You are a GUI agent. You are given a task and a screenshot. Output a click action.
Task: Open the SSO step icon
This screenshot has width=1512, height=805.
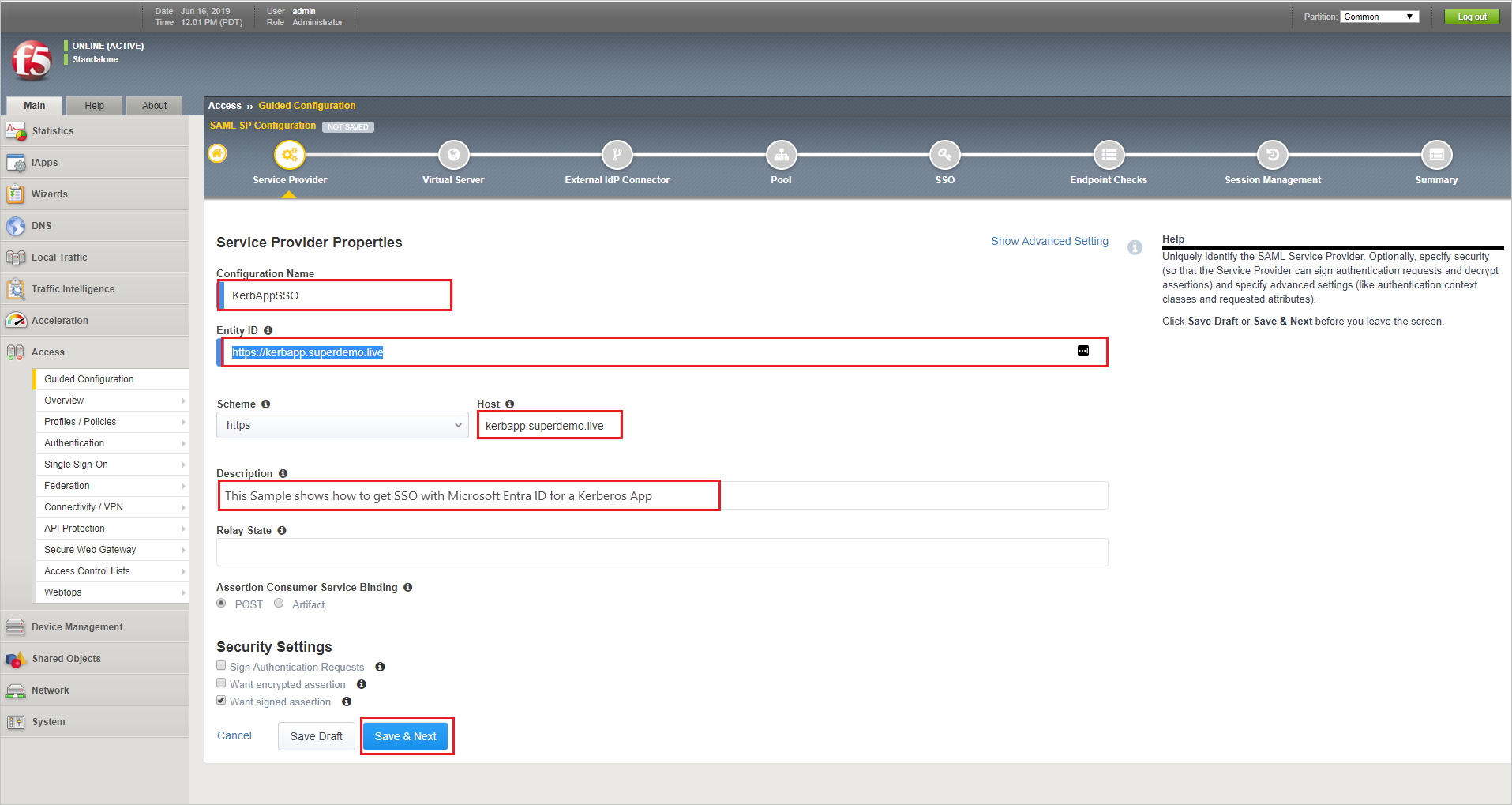945,155
